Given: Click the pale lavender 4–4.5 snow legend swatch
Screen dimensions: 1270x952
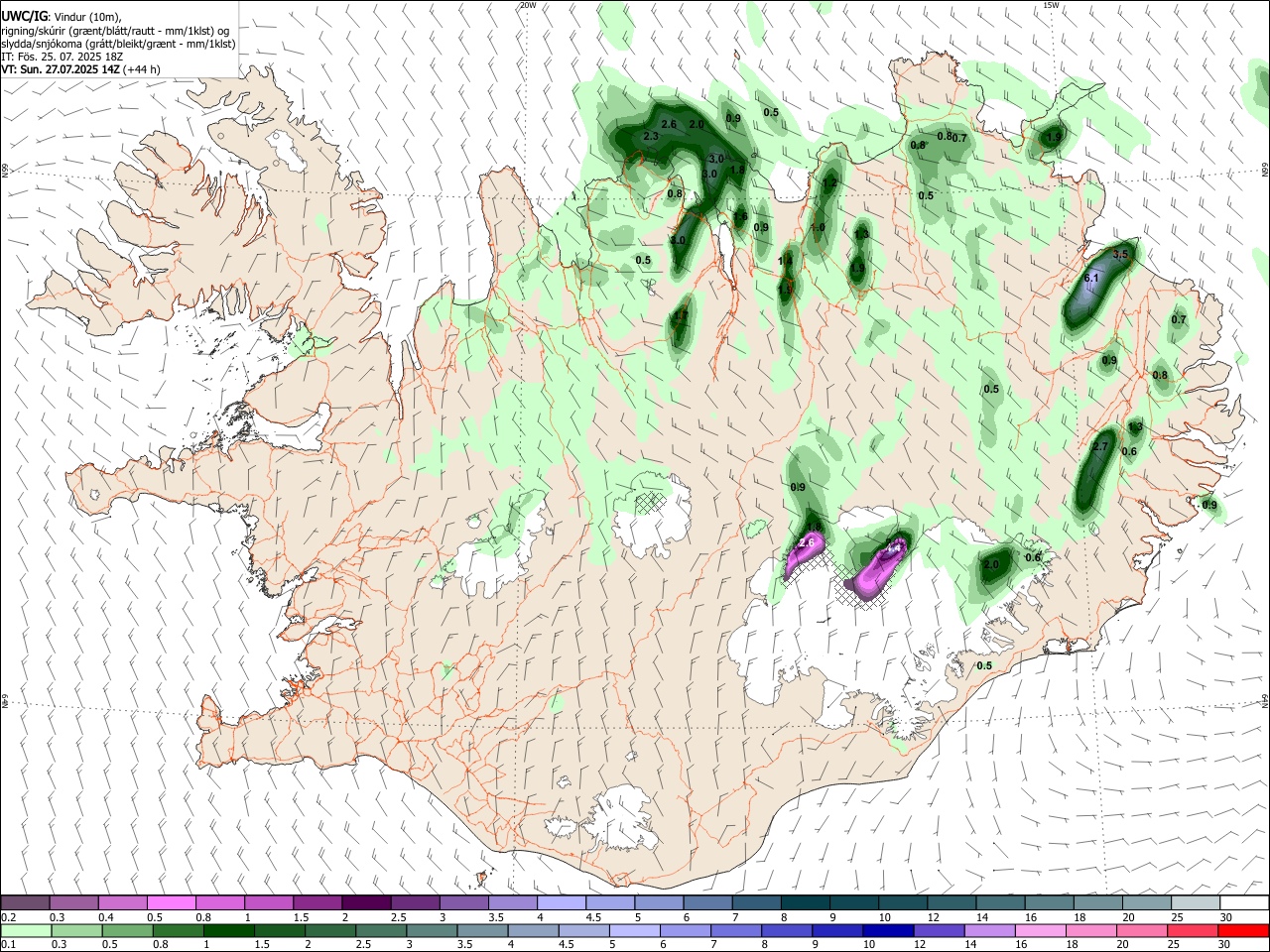Looking at the screenshot, I should (x=560, y=902).
